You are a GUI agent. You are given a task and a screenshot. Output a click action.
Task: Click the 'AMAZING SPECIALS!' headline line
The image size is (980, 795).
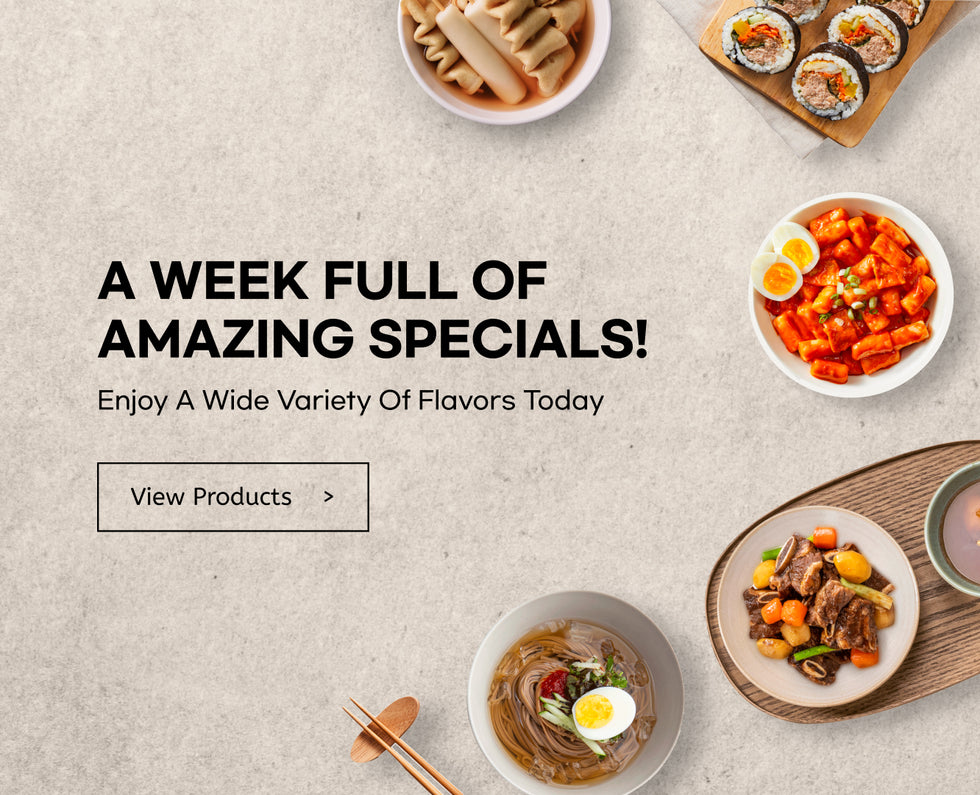(x=372, y=338)
